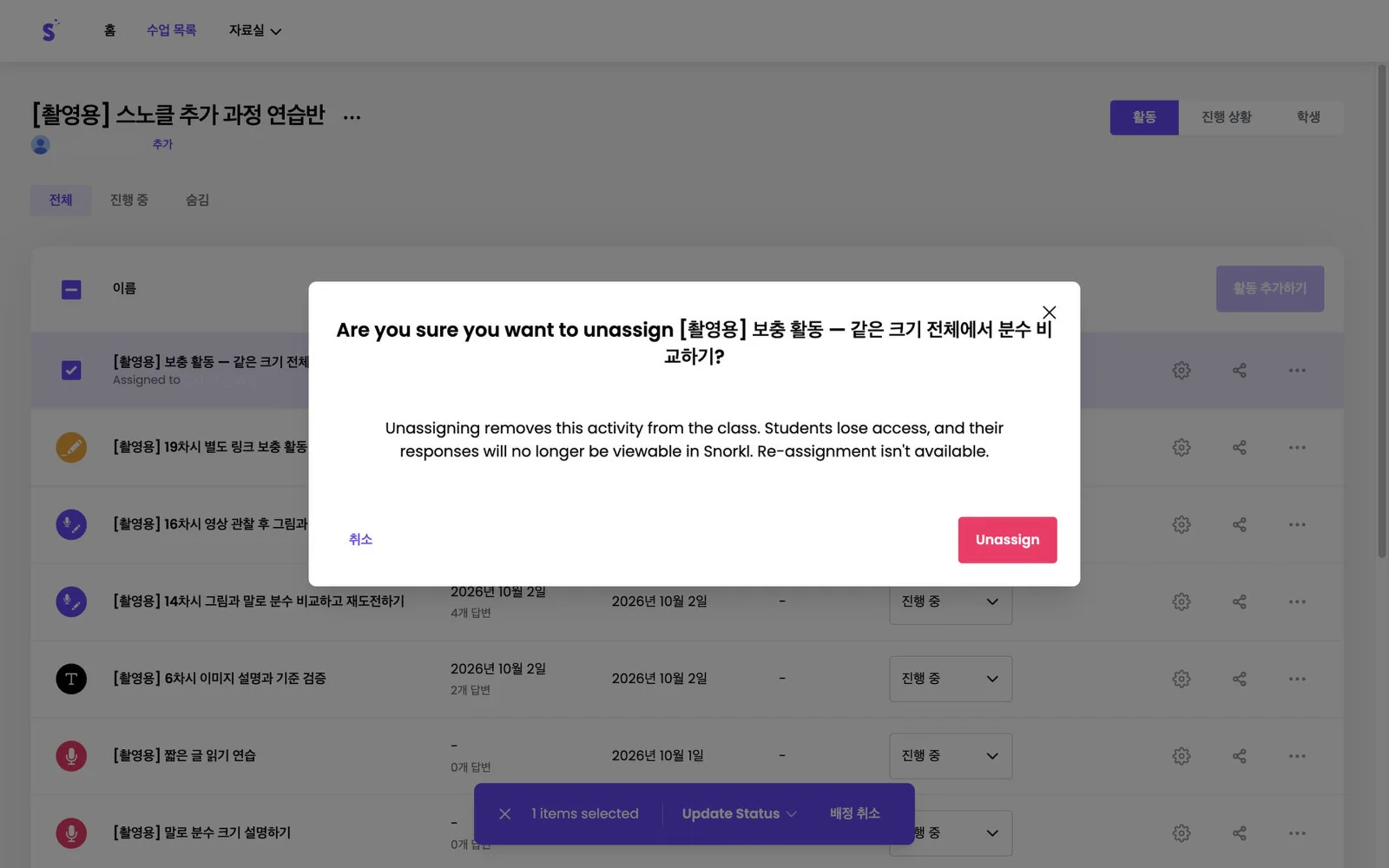The width and height of the screenshot is (1389, 868).
Task: Open settings gear for 6차시 row
Action: (x=1181, y=679)
